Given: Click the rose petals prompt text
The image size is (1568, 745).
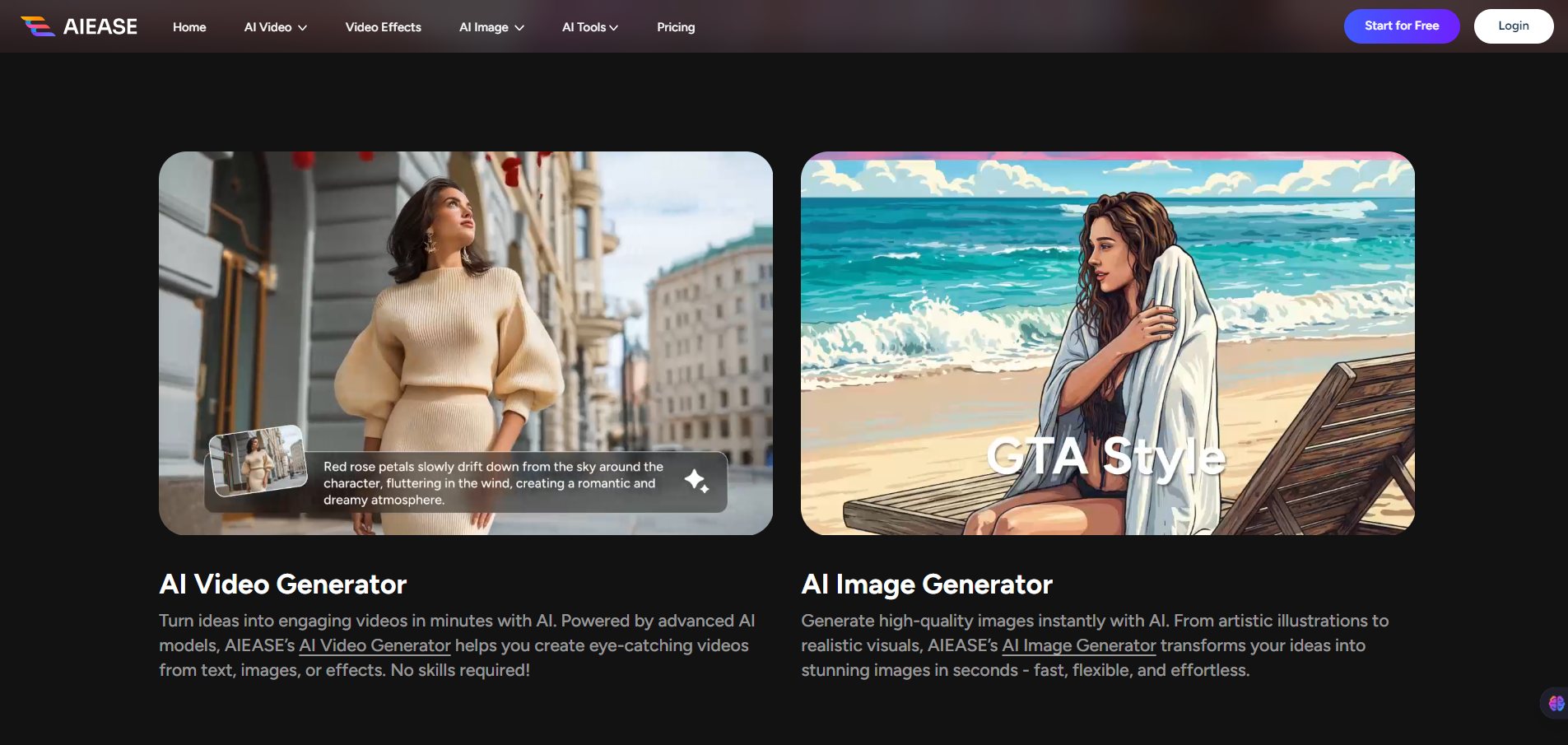Looking at the screenshot, I should pyautogui.click(x=493, y=483).
